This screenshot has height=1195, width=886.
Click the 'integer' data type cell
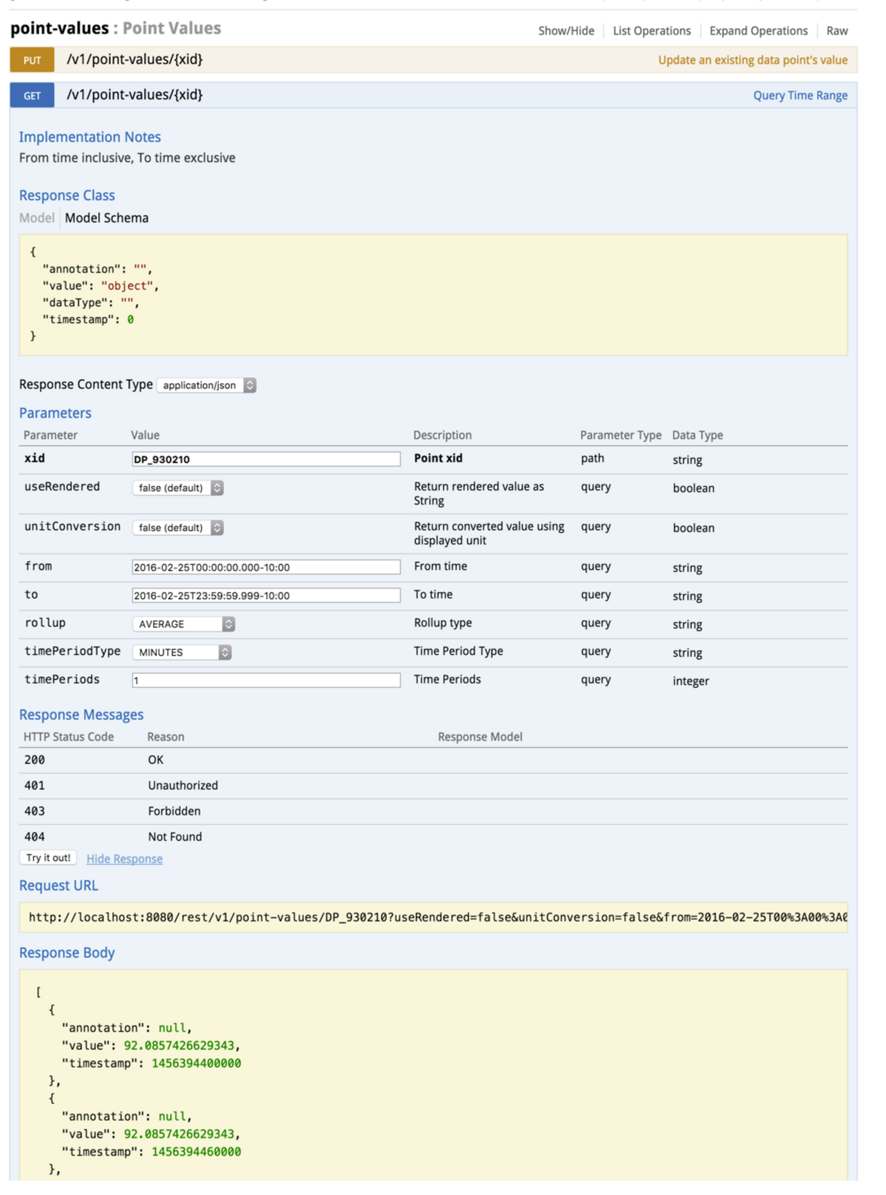click(x=691, y=681)
